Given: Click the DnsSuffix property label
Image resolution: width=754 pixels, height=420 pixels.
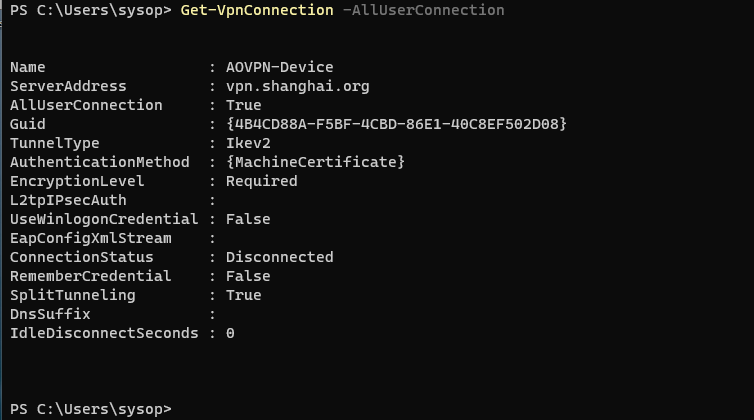Looking at the screenshot, I should [x=50, y=314].
